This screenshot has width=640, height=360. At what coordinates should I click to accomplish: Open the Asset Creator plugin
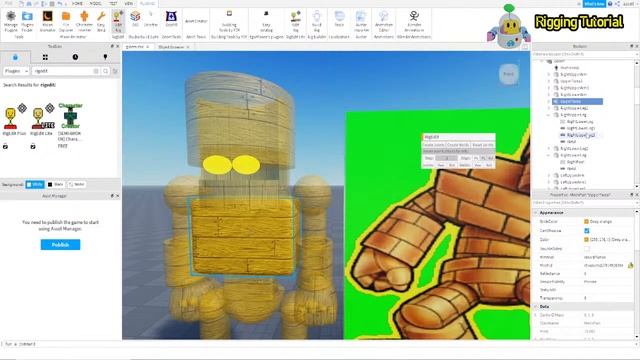pyautogui.click(x=196, y=21)
